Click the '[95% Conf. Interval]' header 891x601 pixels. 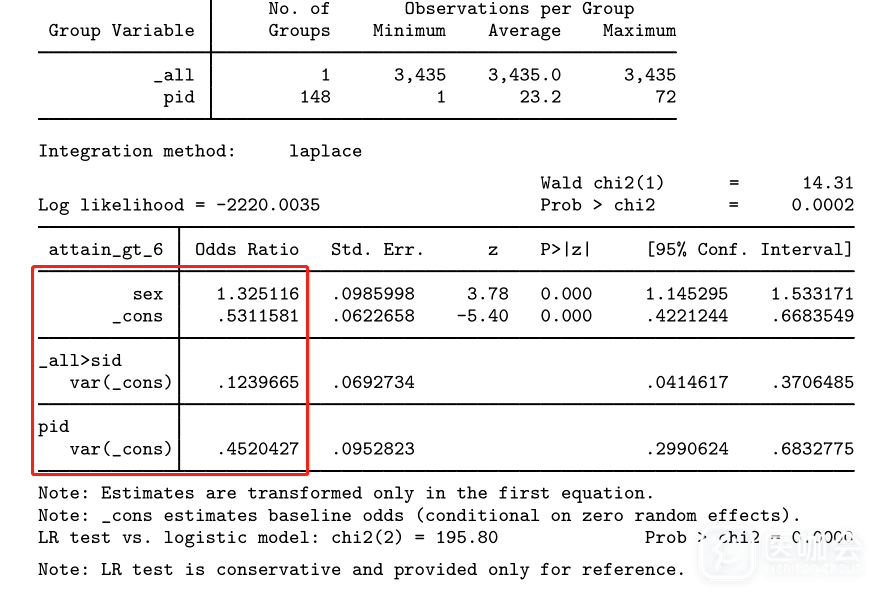[749, 249]
